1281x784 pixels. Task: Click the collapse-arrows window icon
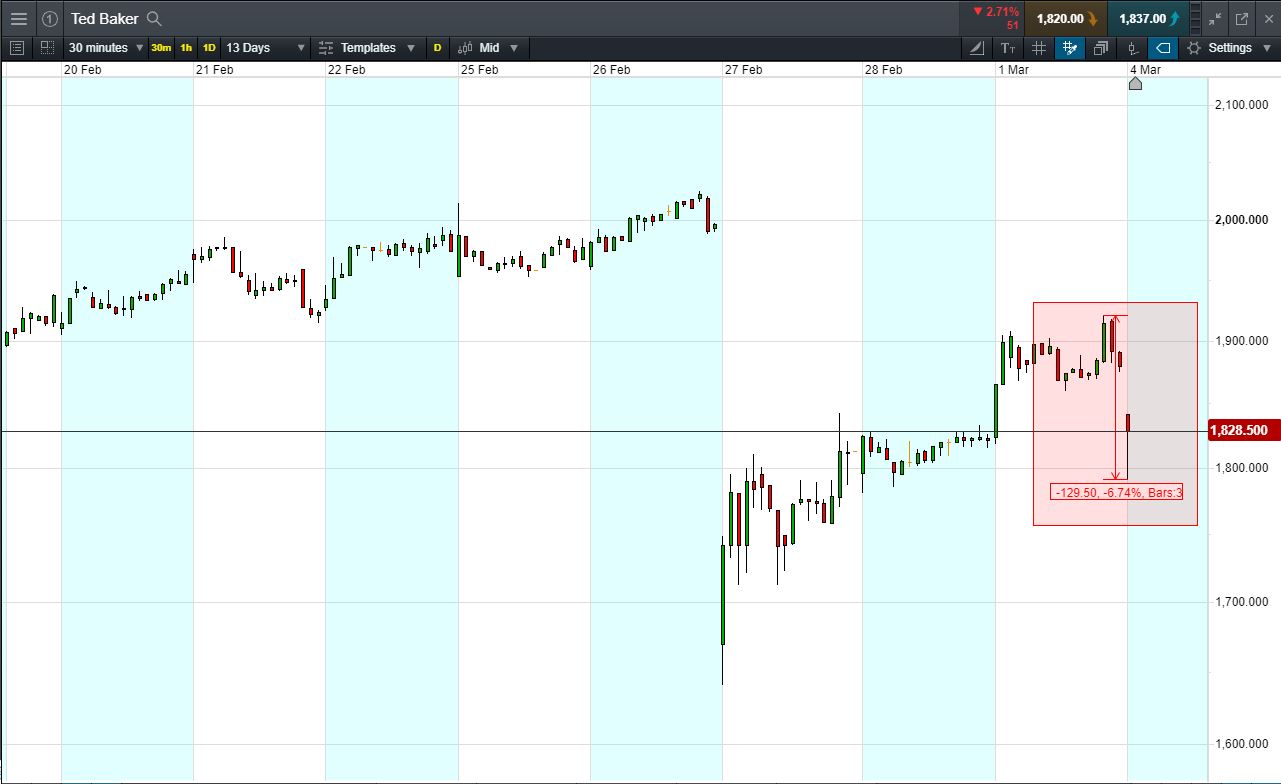click(x=1215, y=18)
